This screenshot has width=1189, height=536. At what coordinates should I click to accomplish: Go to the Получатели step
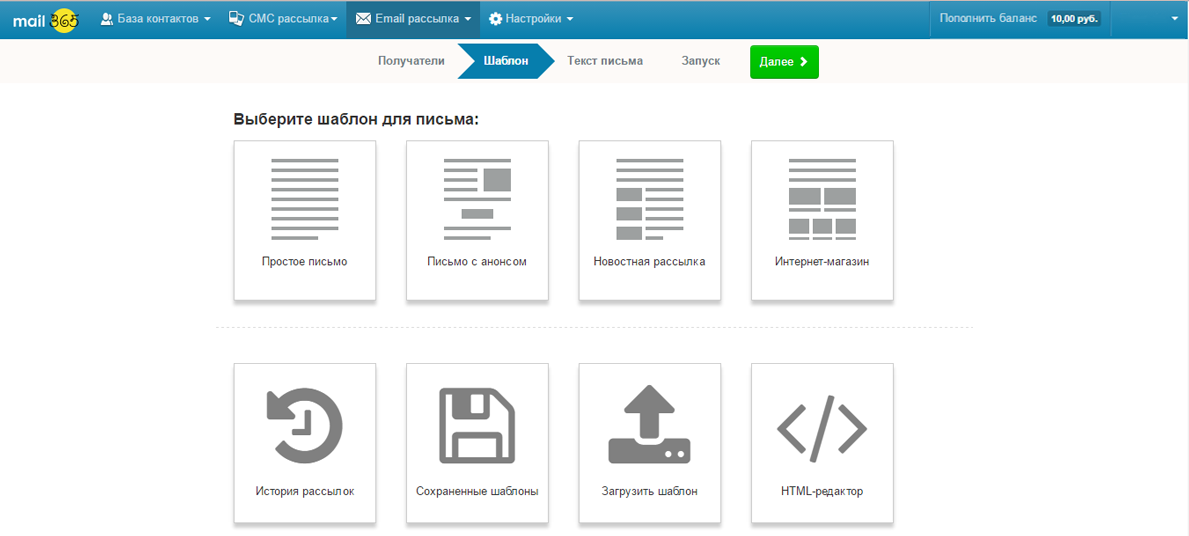(411, 61)
